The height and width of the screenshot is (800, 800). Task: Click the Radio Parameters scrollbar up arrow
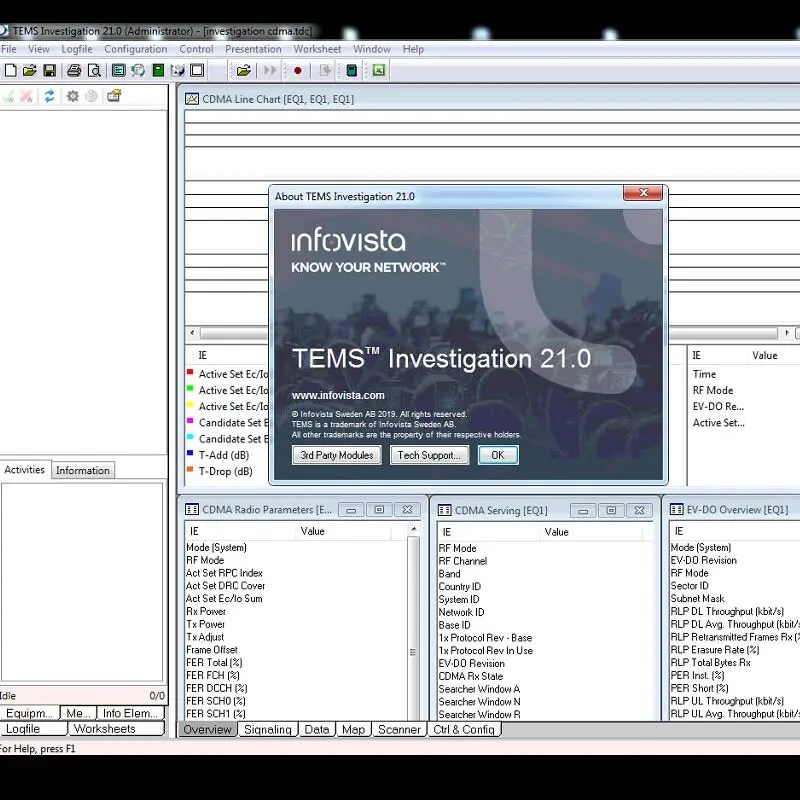413,529
